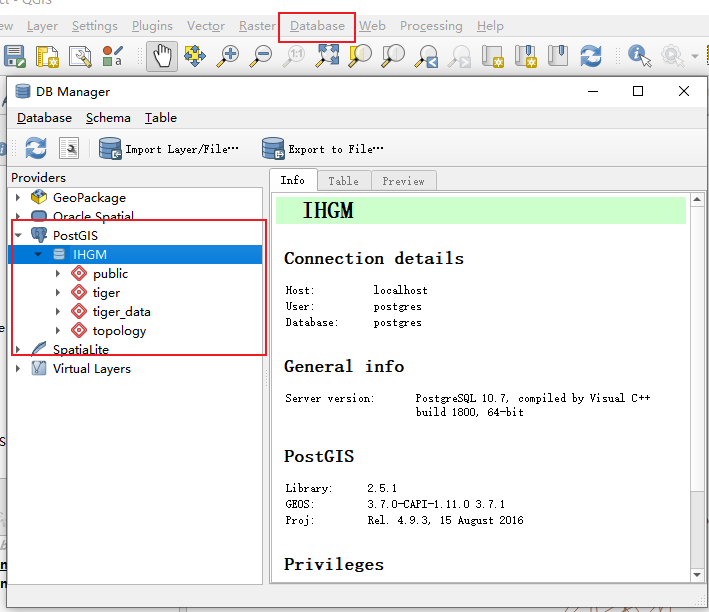Click Info panel scrollbar up arrow
Viewport: 709px width, 612px height.
(697, 199)
